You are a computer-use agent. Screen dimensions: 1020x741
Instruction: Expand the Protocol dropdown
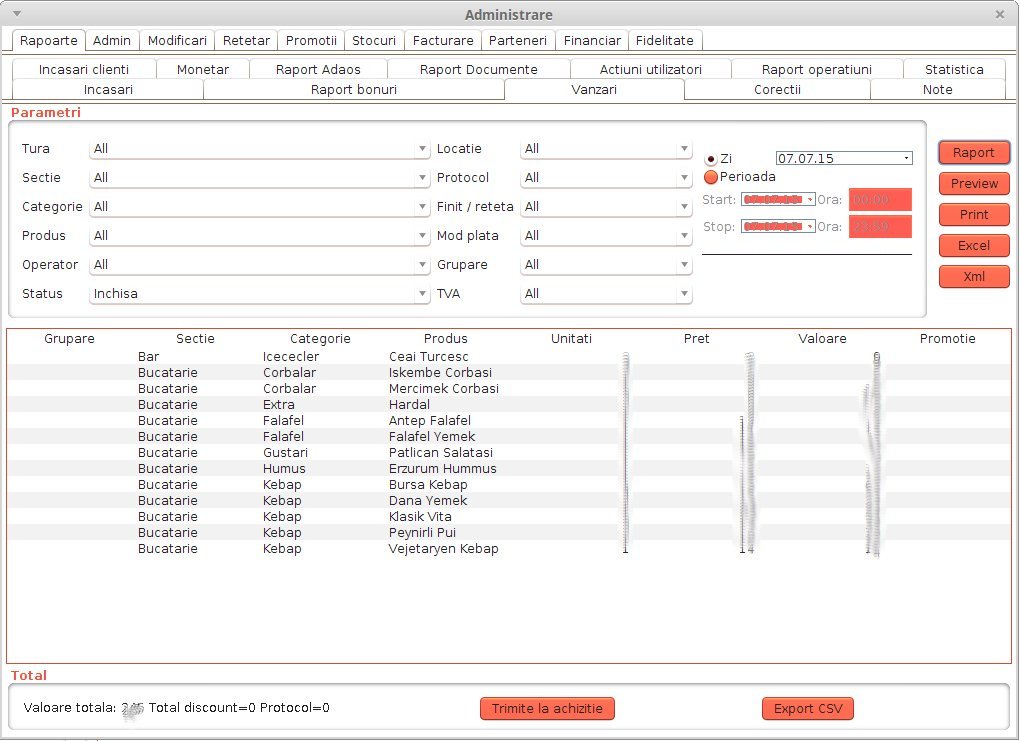pyautogui.click(x=606, y=178)
